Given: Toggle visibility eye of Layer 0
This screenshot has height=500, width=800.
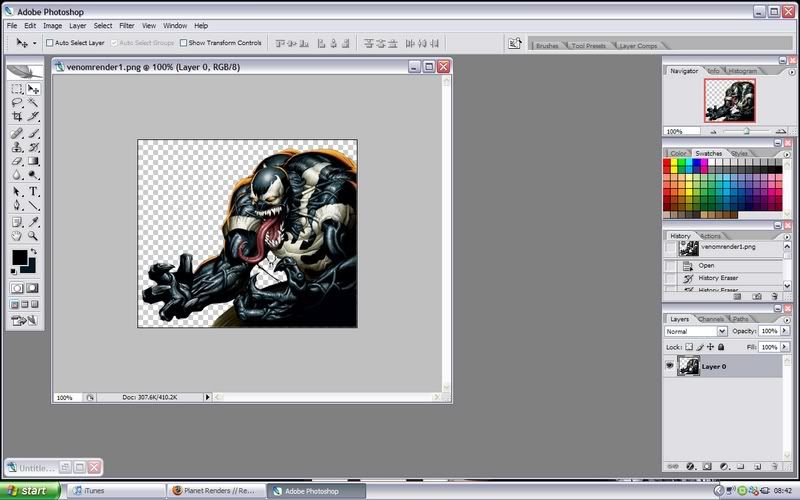Looking at the screenshot, I should (669, 366).
